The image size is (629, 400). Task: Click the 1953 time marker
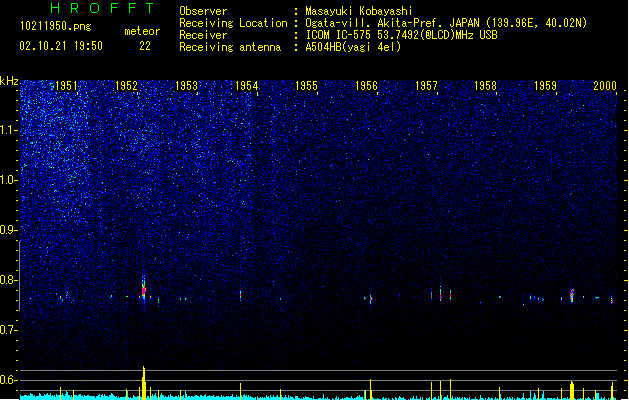tap(187, 85)
